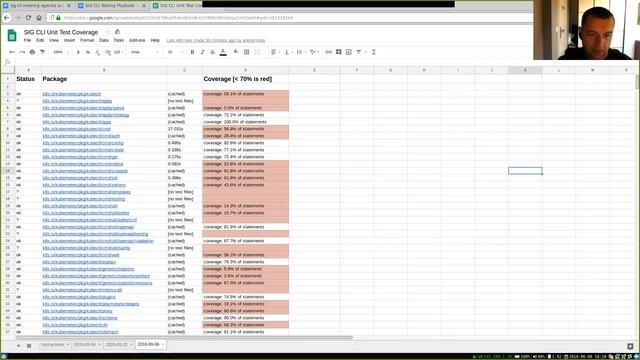Click the horizontal scrollbar of the sheet

click(184, 338)
